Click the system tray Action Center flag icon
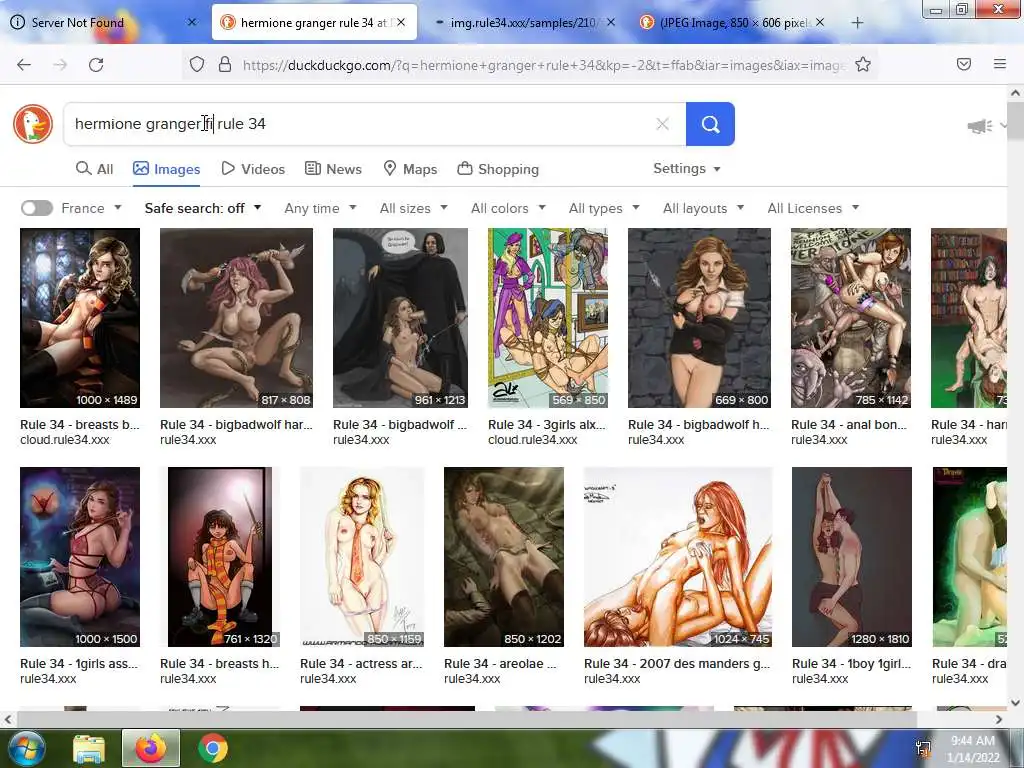Screen dimensions: 1024x768 (x=923, y=748)
